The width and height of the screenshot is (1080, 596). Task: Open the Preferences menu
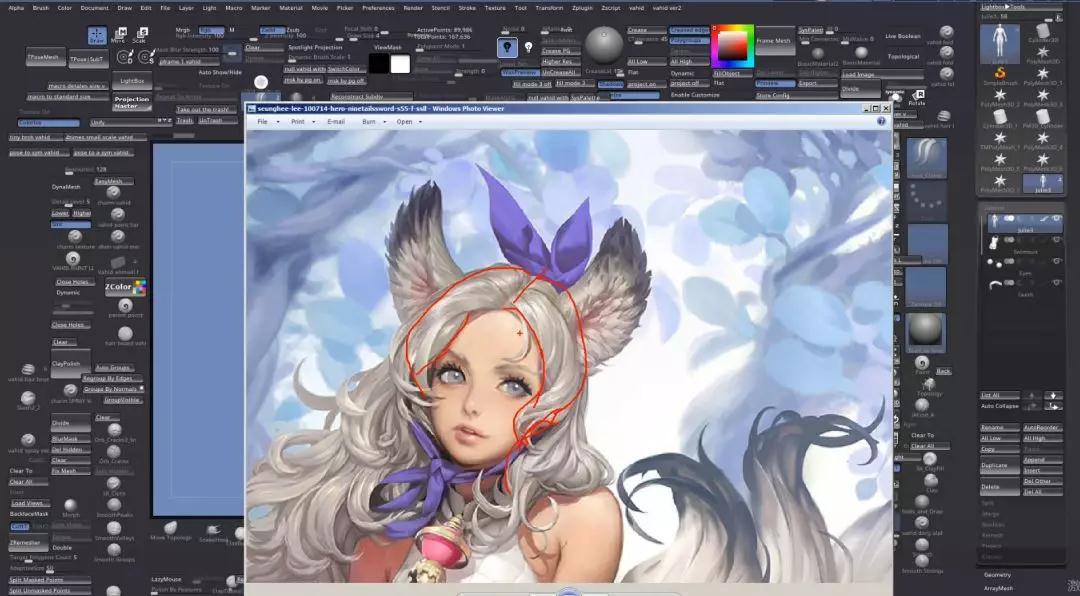[378, 8]
